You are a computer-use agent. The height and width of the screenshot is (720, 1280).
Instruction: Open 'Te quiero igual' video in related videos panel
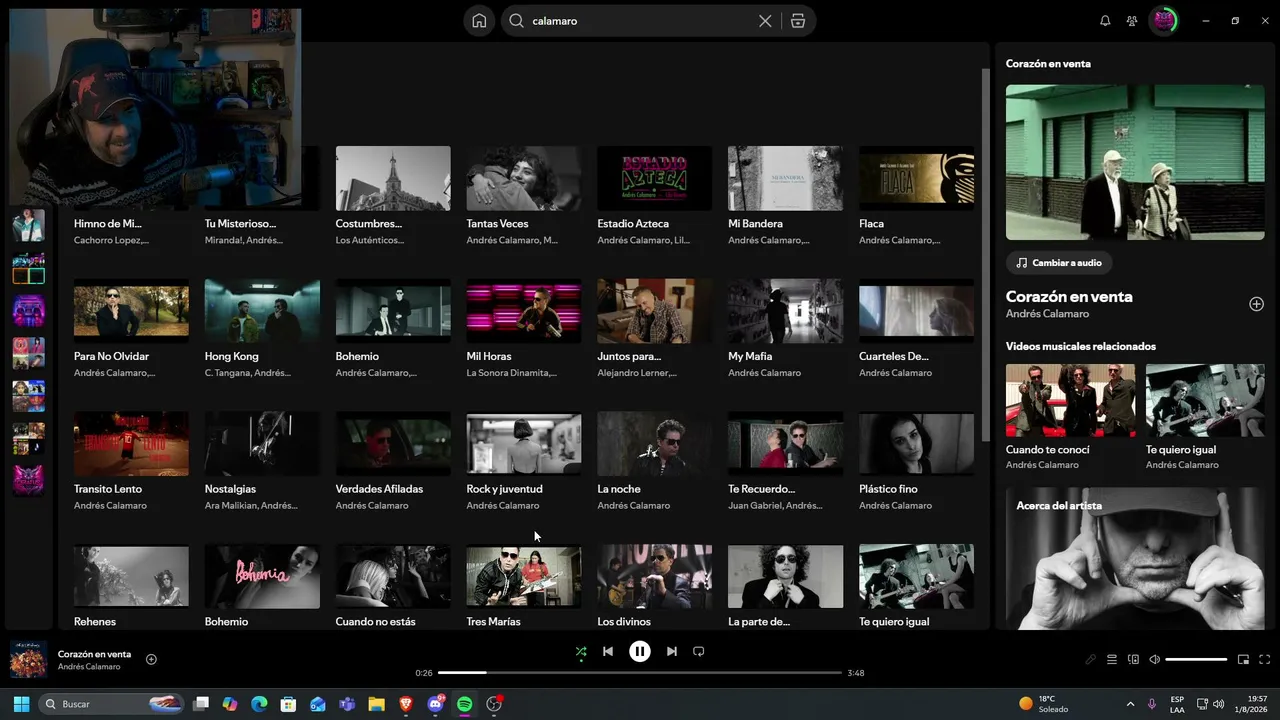click(1205, 400)
